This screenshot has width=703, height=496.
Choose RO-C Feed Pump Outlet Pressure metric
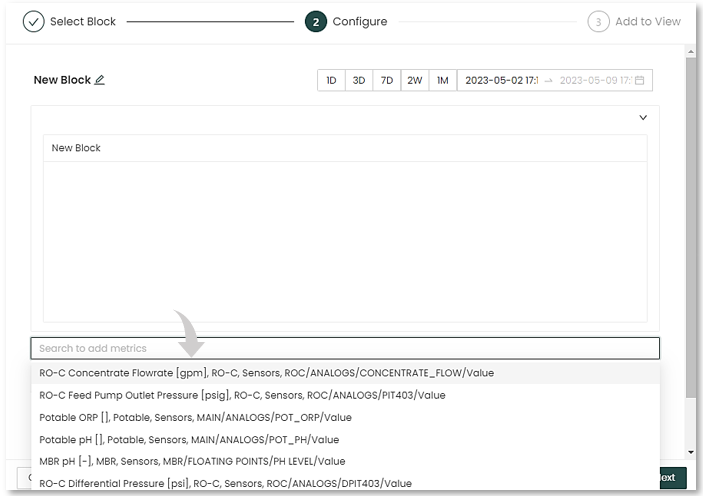click(345, 395)
